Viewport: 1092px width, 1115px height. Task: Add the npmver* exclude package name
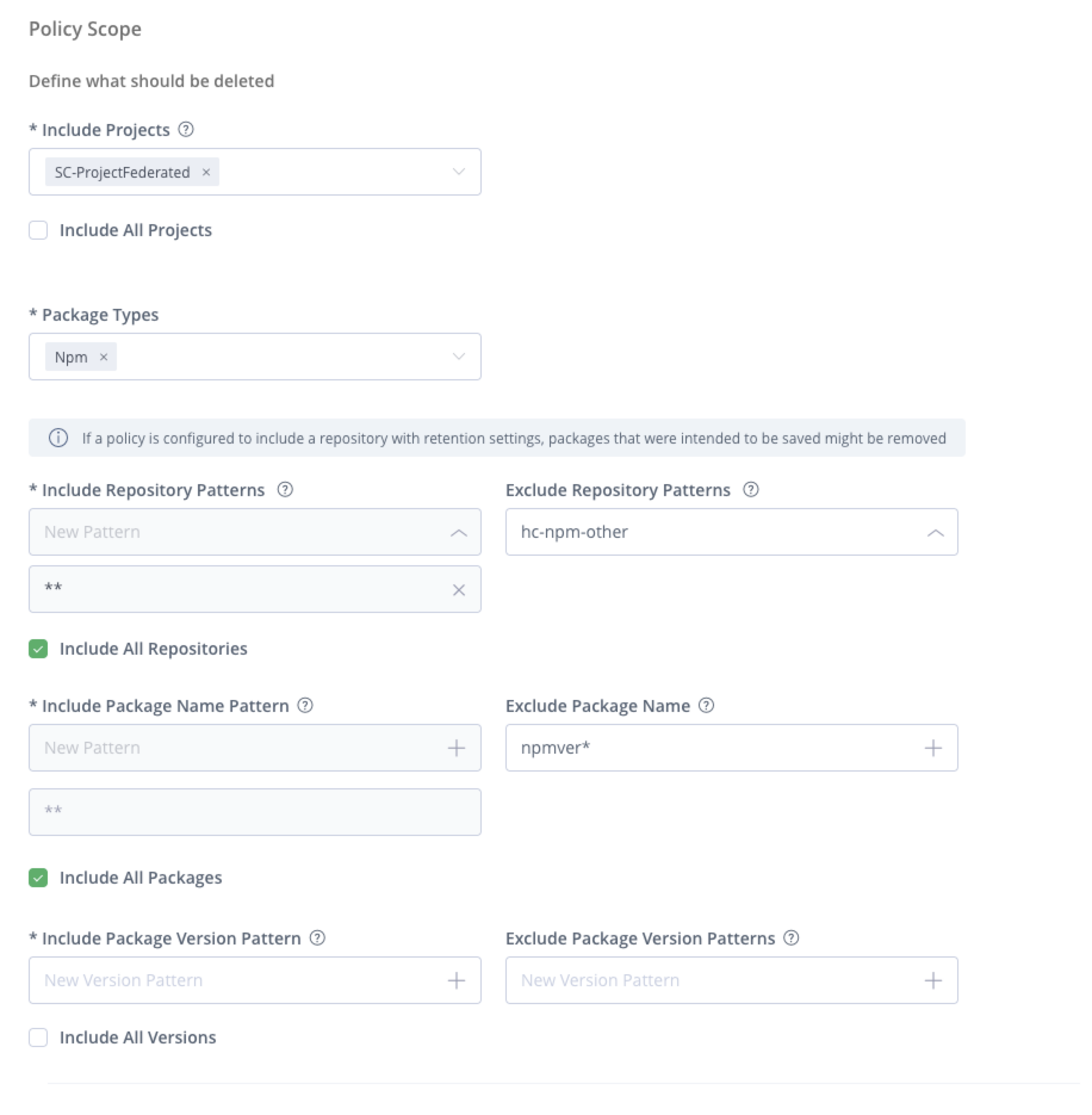pos(933,748)
